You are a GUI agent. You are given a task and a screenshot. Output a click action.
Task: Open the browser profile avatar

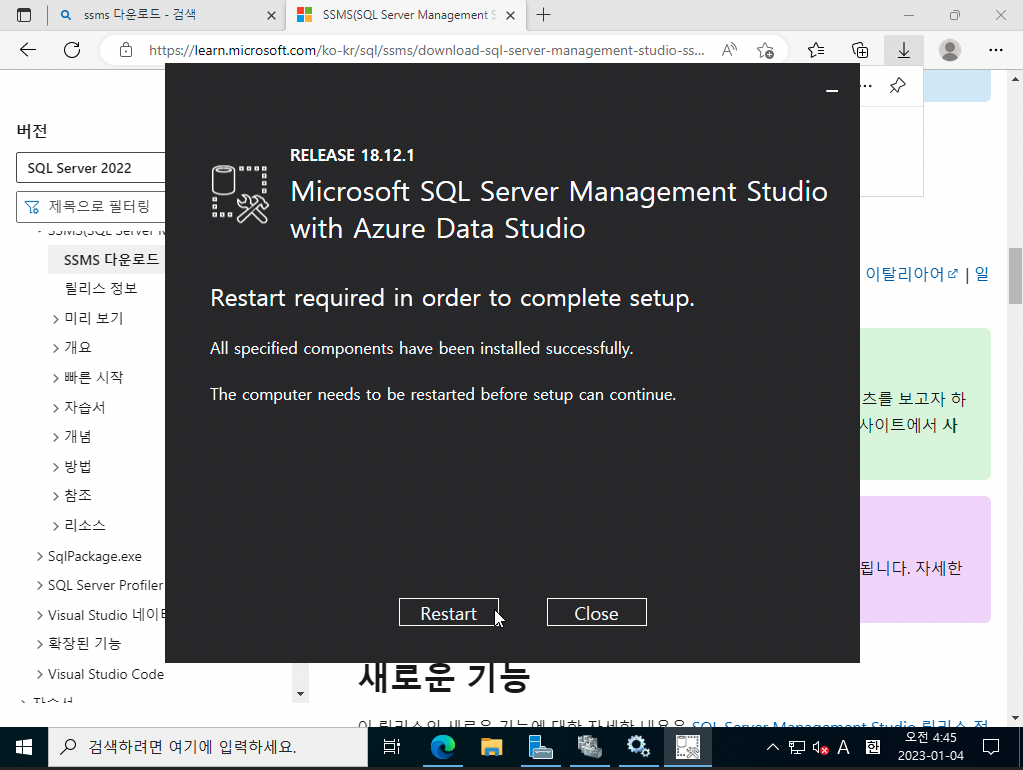point(950,50)
